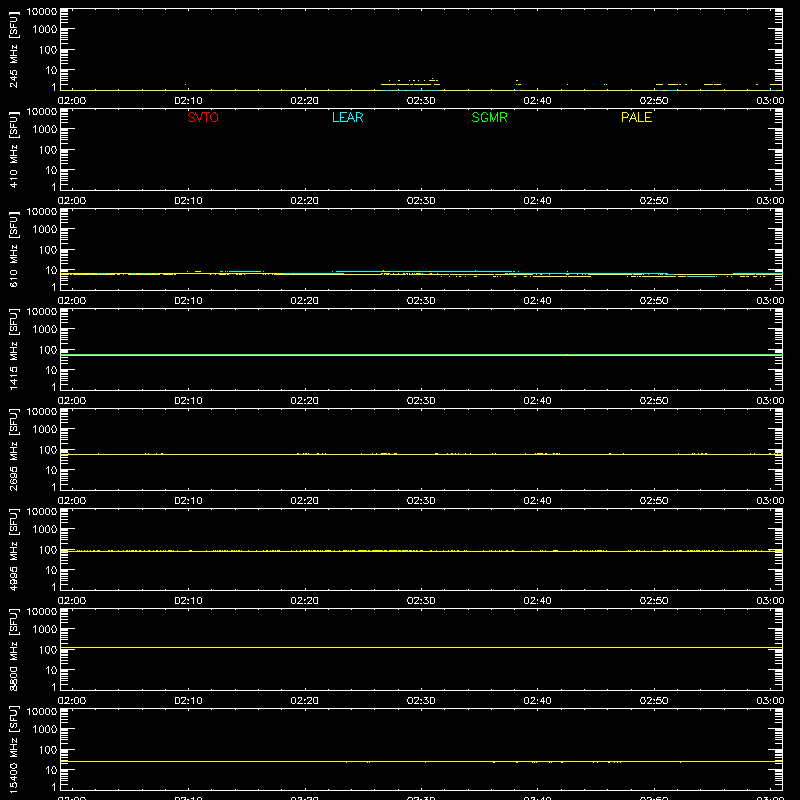This screenshot has height=800, width=800.
Task: Click the 1000 tick on 15400 MHz axis
Action: [x=45, y=729]
